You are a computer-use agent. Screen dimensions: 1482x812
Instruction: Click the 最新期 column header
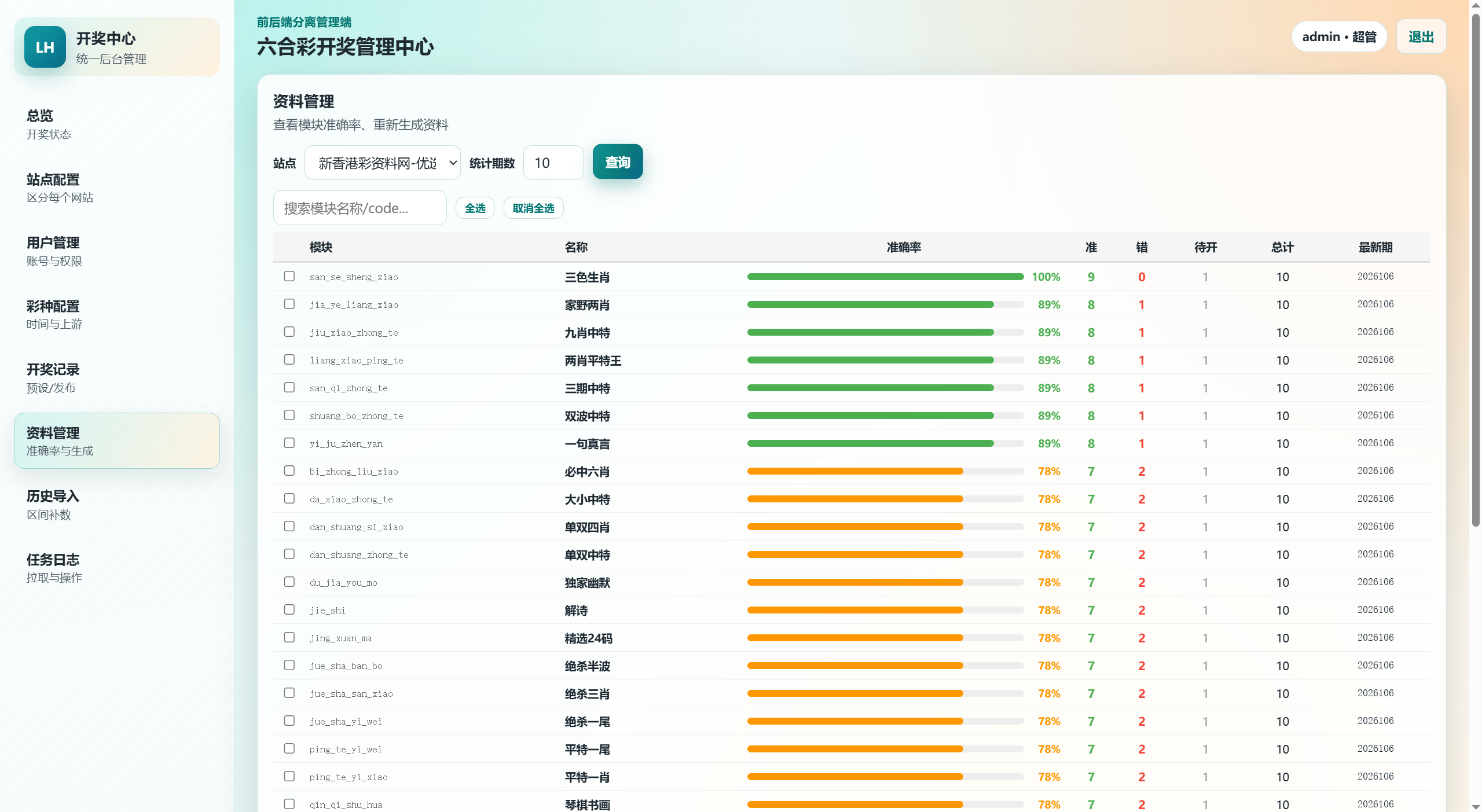point(1375,247)
